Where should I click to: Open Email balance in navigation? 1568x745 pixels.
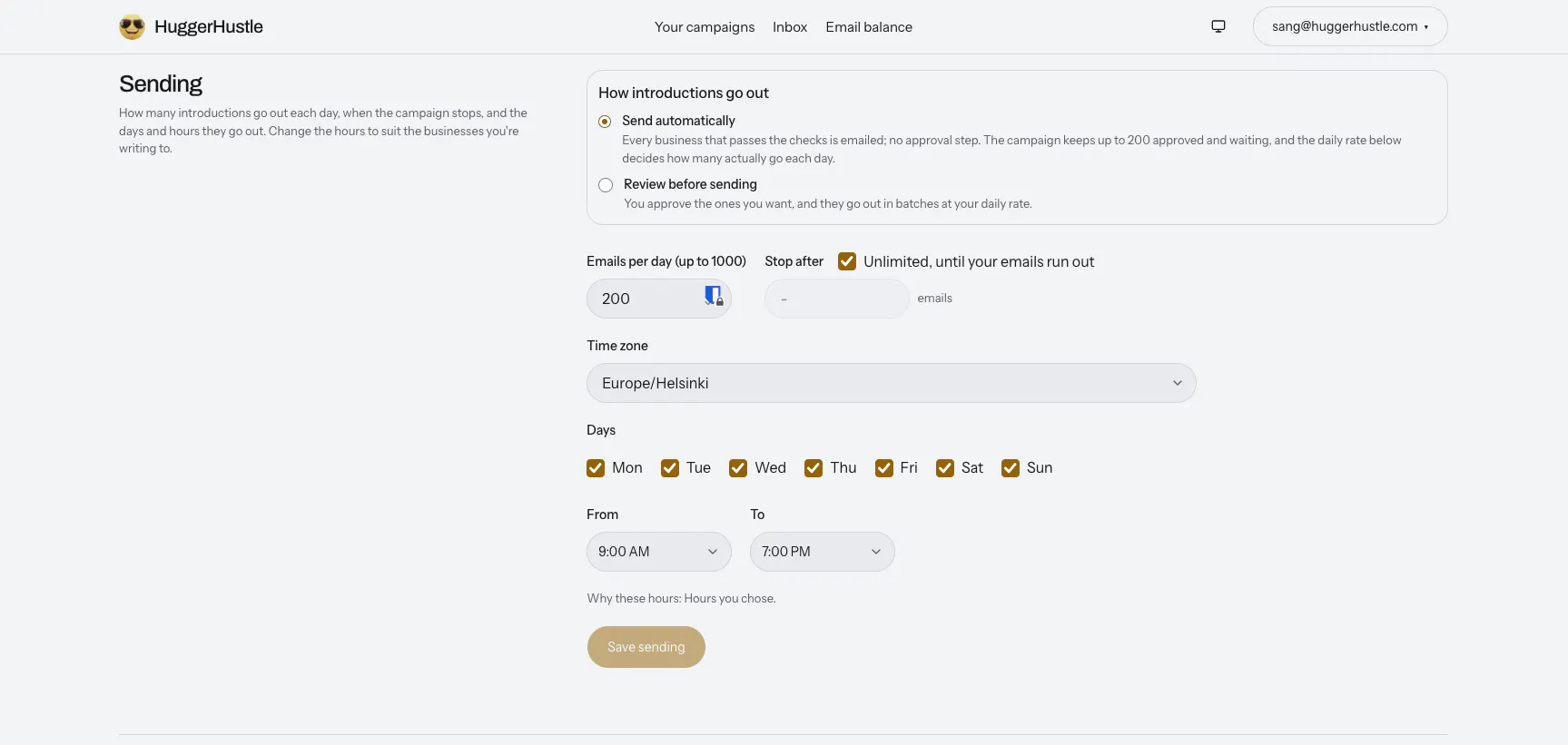[869, 27]
